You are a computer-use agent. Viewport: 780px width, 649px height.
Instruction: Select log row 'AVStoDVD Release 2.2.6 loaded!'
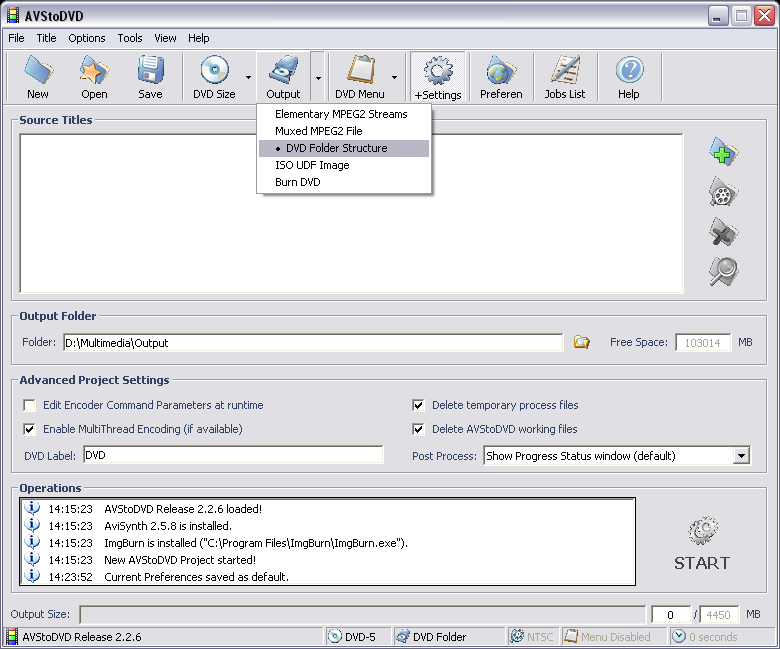[327, 509]
